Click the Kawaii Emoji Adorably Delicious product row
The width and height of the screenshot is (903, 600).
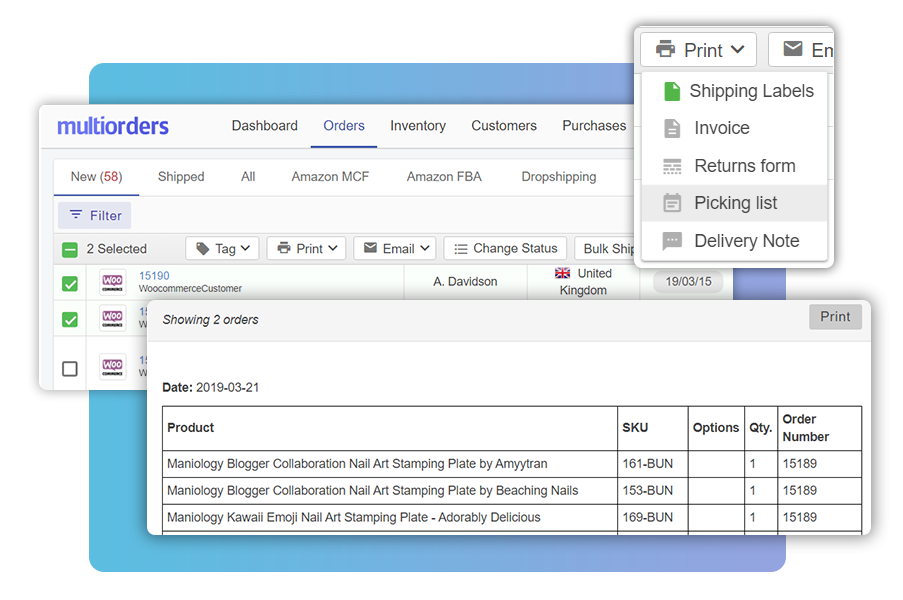pyautogui.click(x=512, y=517)
